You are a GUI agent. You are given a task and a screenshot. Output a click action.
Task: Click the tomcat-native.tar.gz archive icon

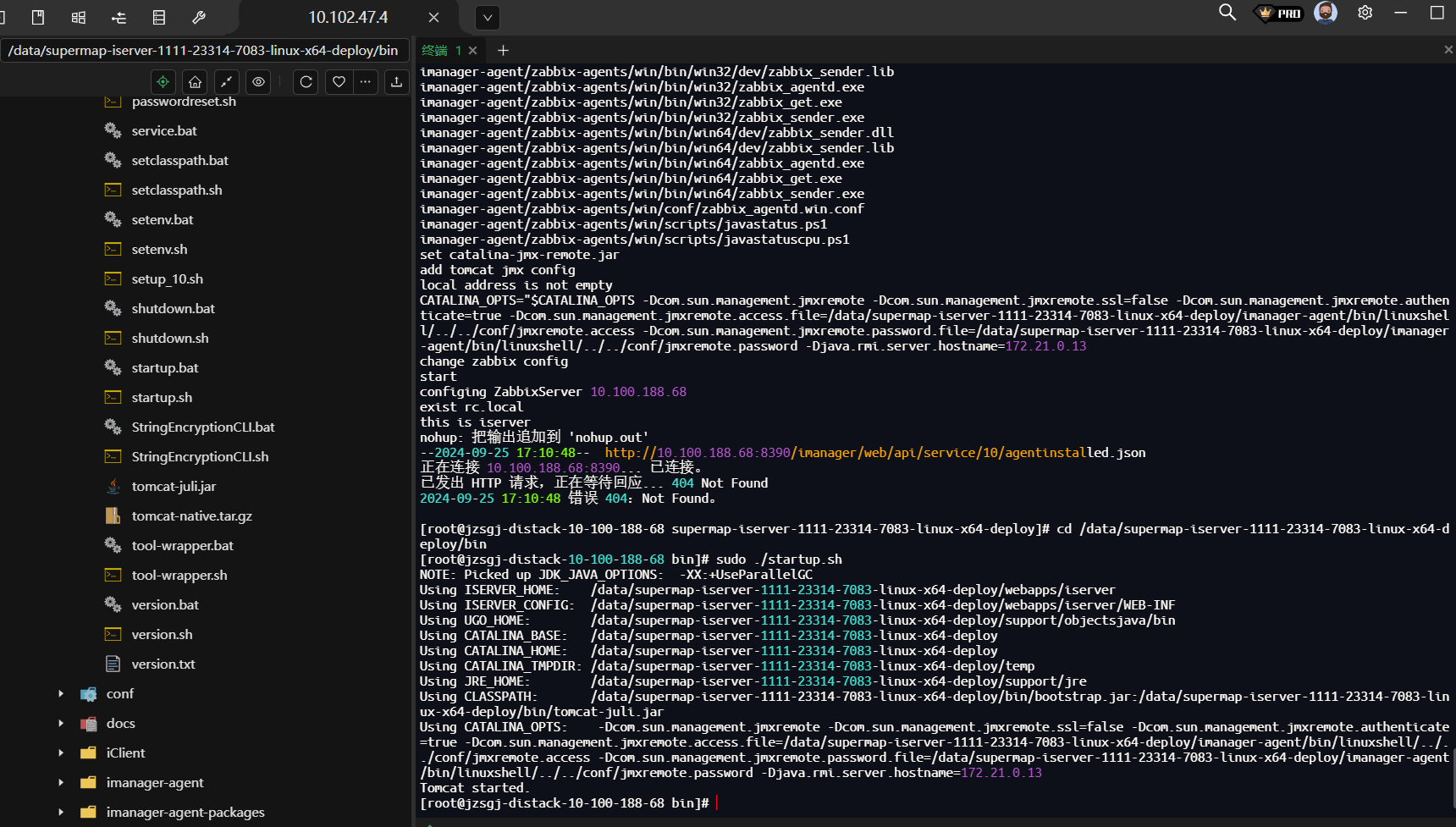coord(113,515)
